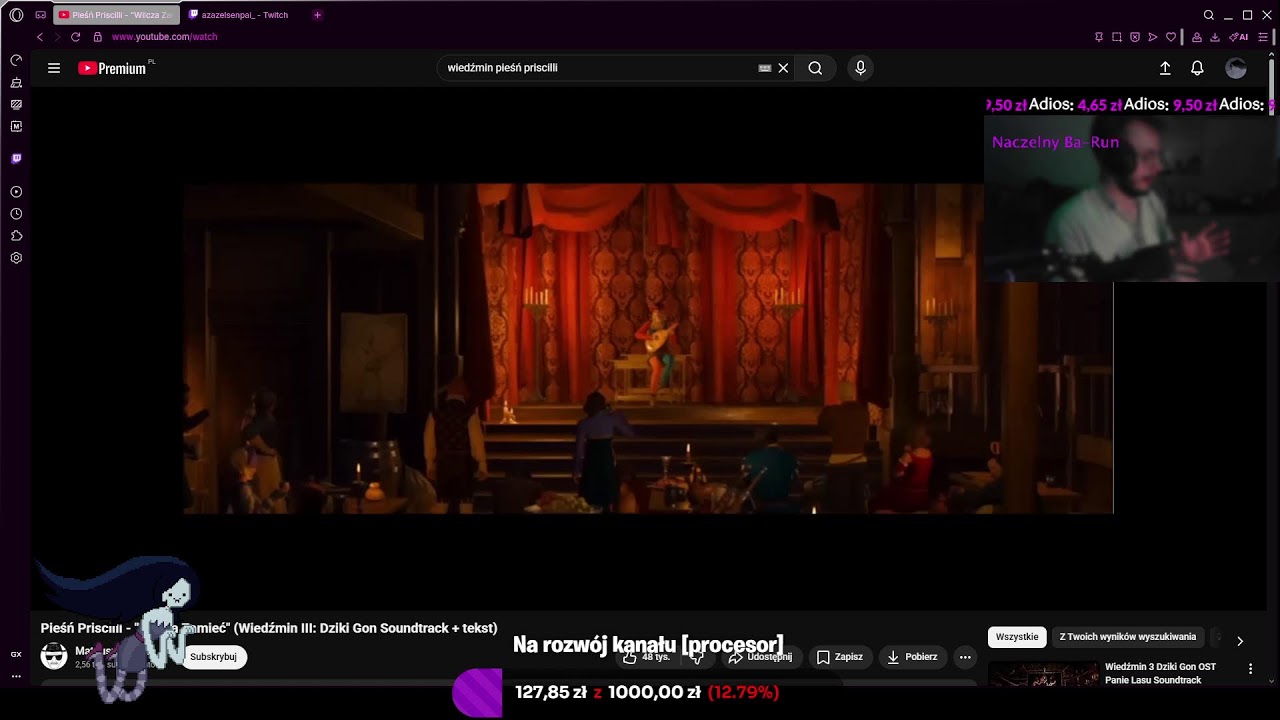Click the pinboard pin icon in toolbar
1280x720 pixels.
(1099, 37)
